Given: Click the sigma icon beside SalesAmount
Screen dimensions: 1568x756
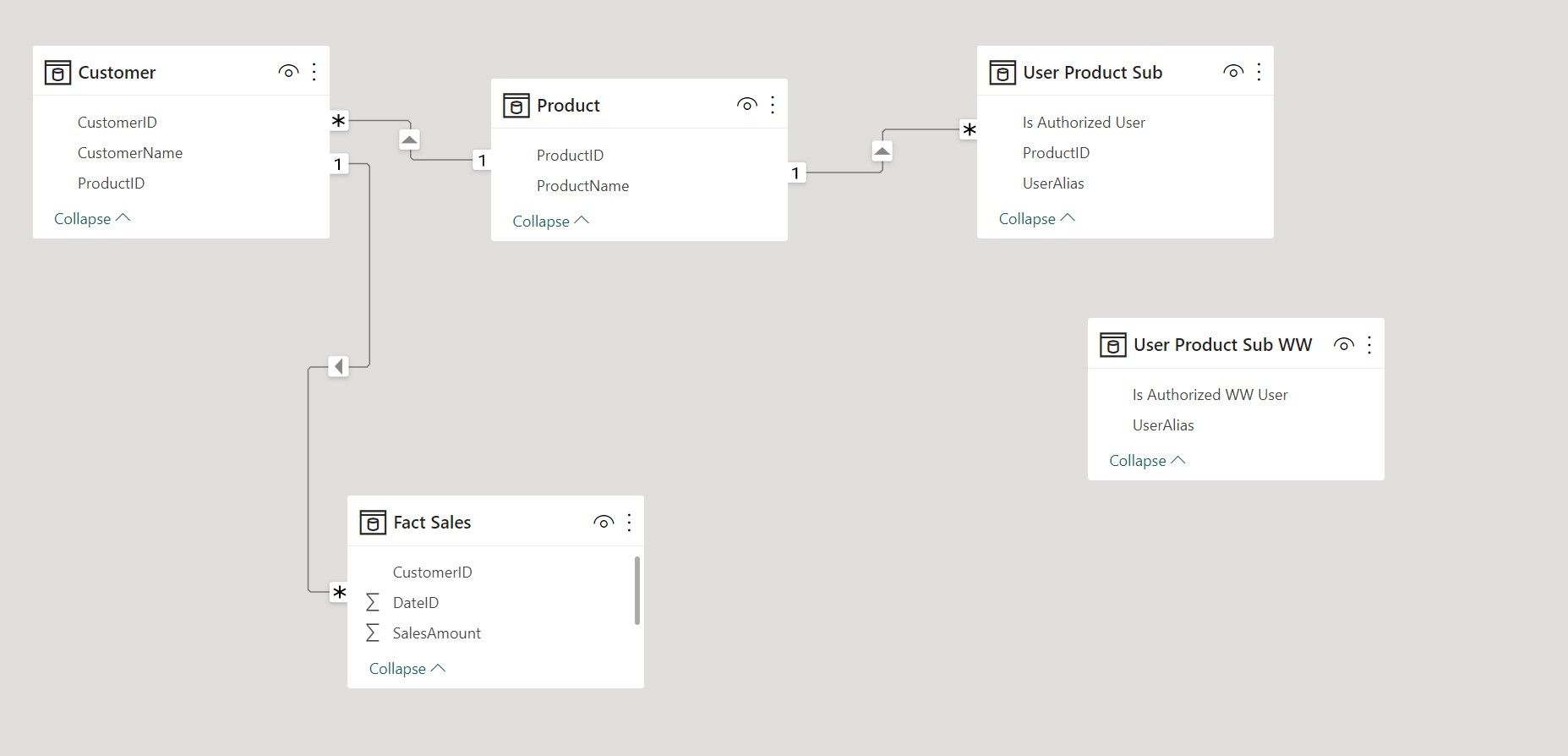Looking at the screenshot, I should coord(372,633).
